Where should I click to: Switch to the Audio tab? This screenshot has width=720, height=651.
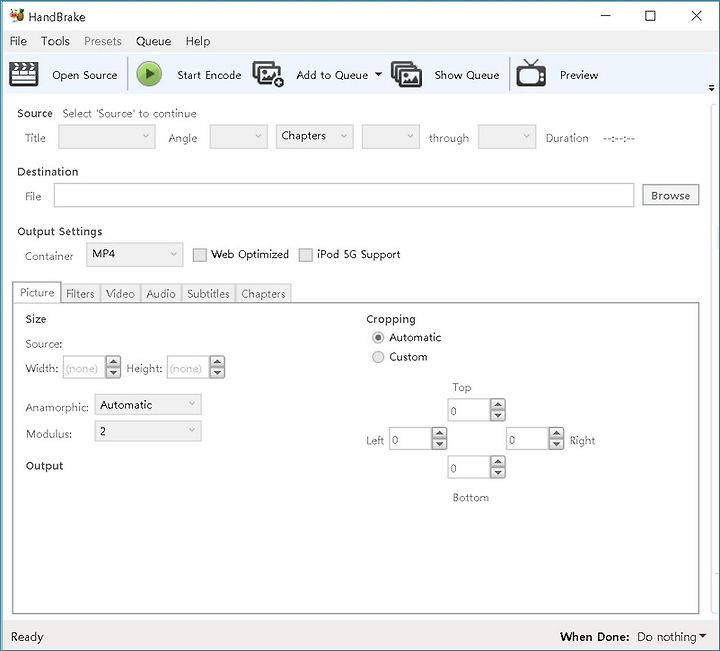pos(161,293)
